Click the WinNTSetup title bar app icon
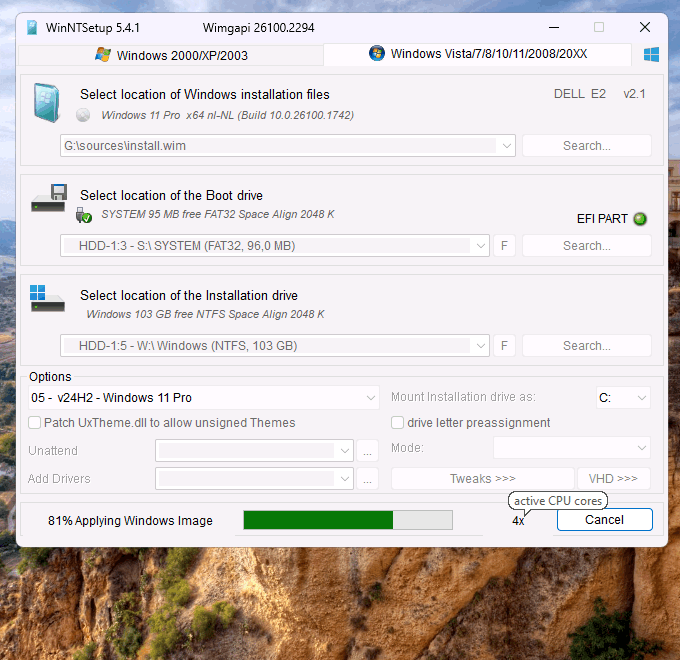Image resolution: width=680 pixels, height=660 pixels. [32, 27]
